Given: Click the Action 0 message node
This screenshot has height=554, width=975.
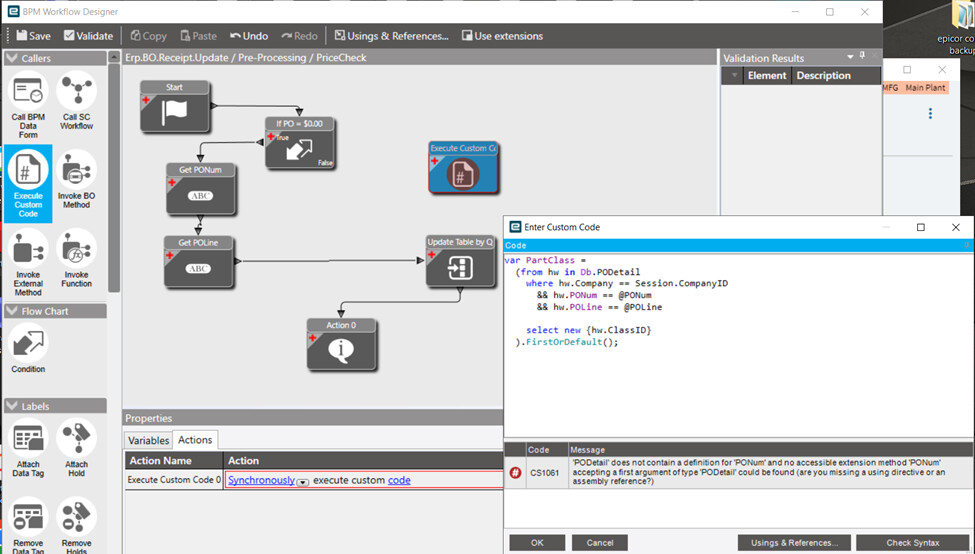Looking at the screenshot, I should point(341,344).
